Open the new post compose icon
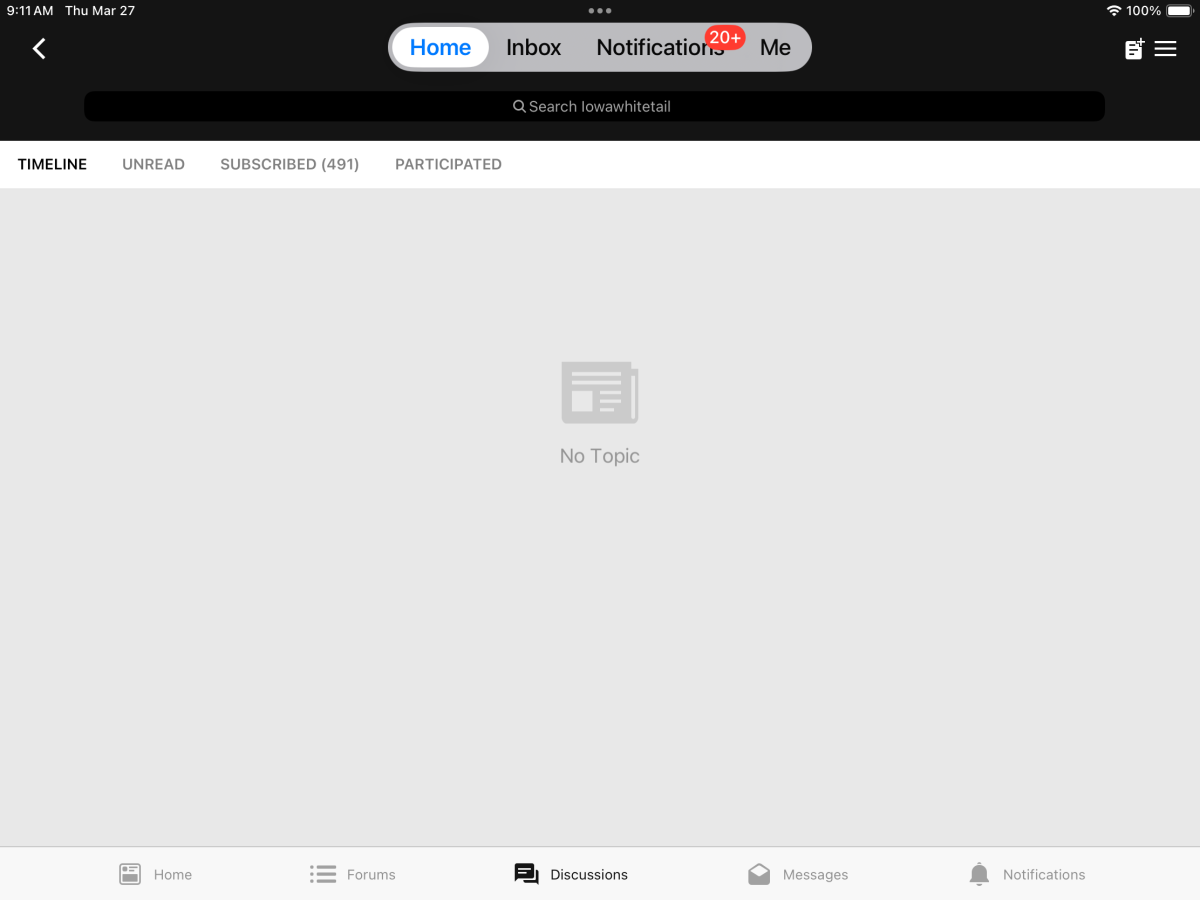 click(x=1134, y=49)
